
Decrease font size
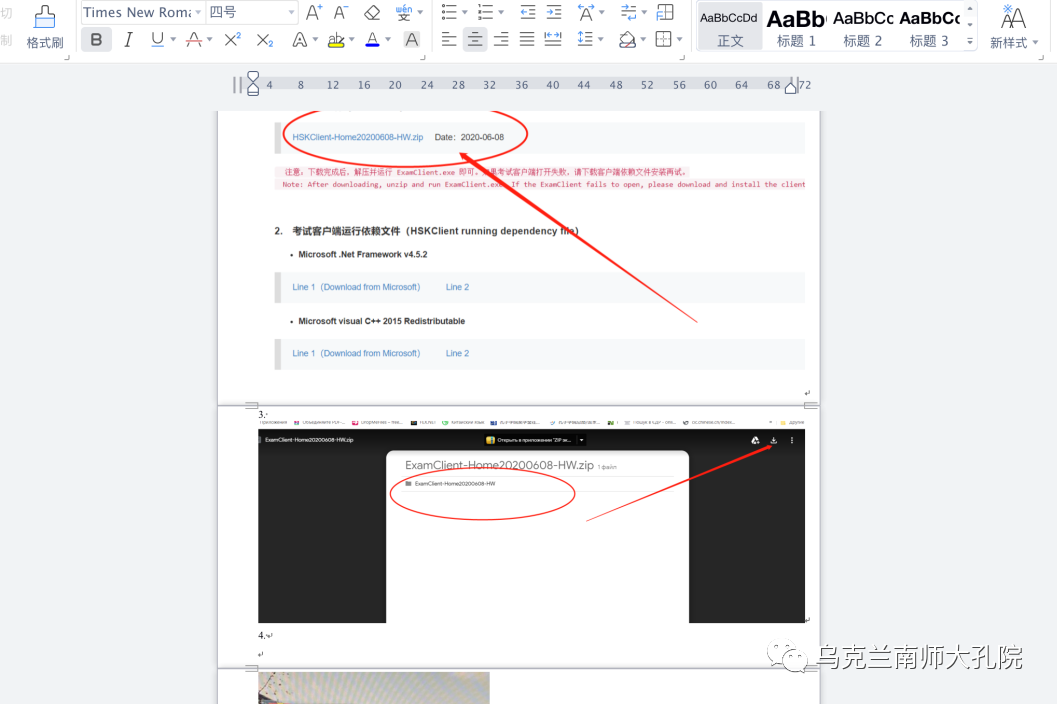point(340,12)
